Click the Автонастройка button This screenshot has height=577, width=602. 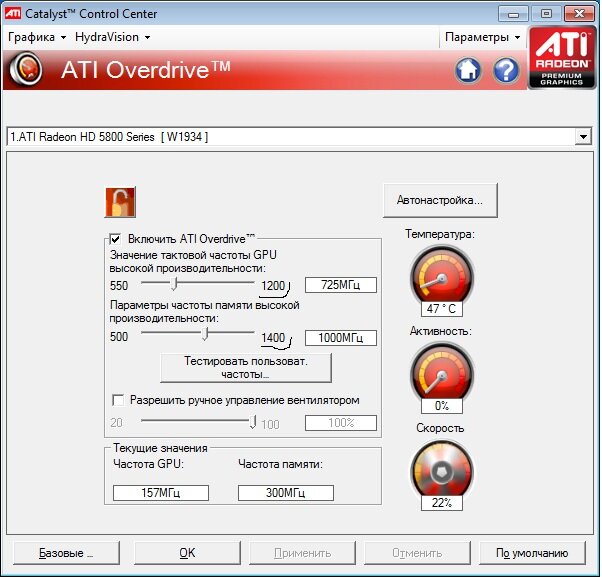point(440,200)
